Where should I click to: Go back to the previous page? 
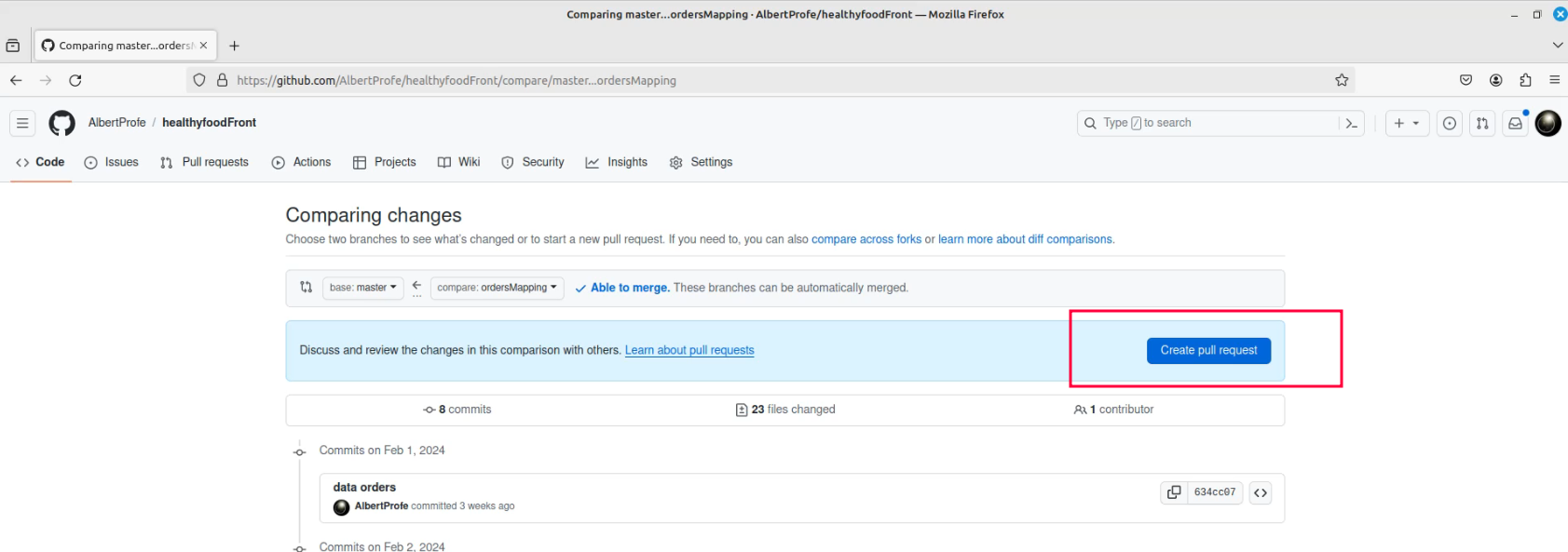pyautogui.click(x=16, y=80)
